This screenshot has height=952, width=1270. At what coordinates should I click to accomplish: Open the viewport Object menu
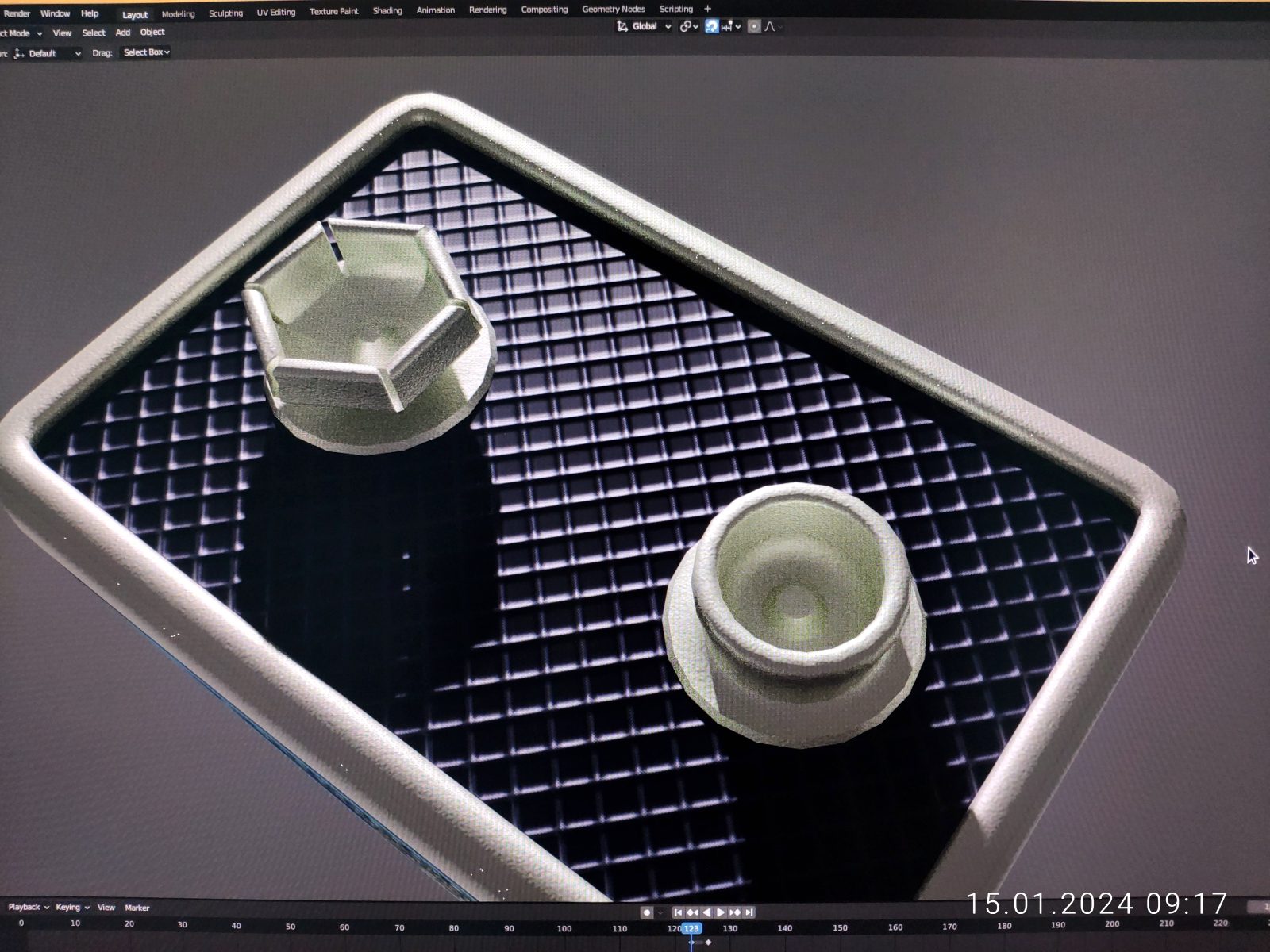tap(152, 32)
